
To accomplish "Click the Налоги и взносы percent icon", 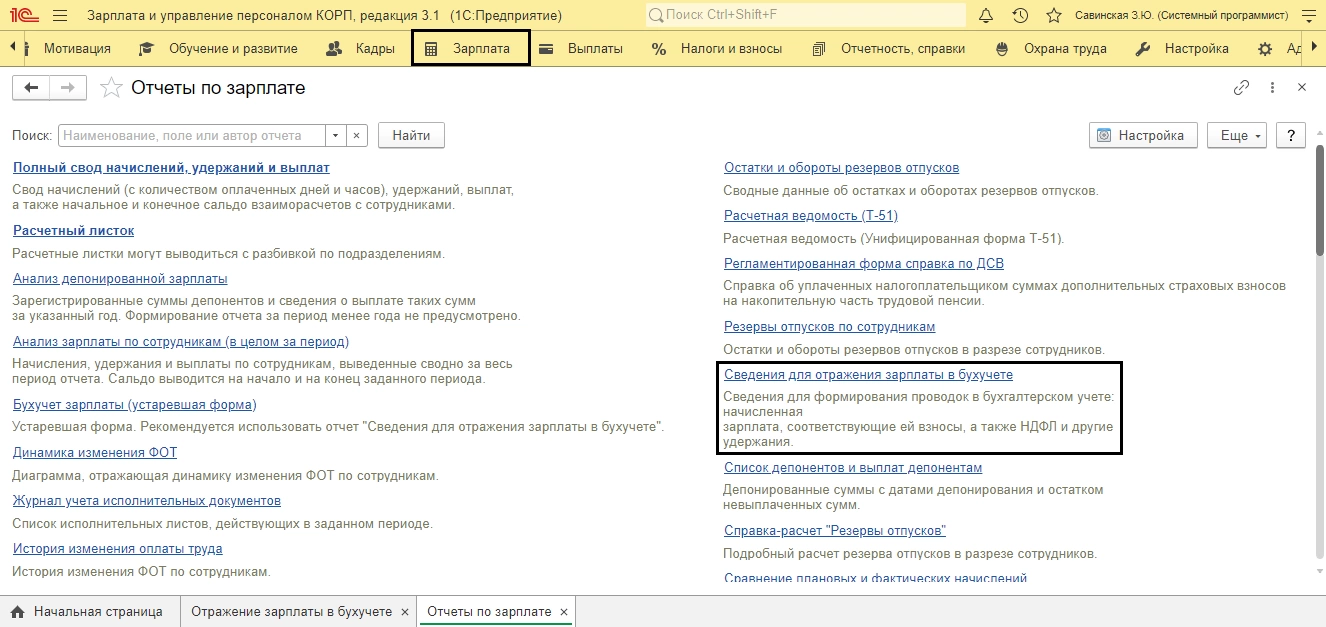I will (x=659, y=48).
